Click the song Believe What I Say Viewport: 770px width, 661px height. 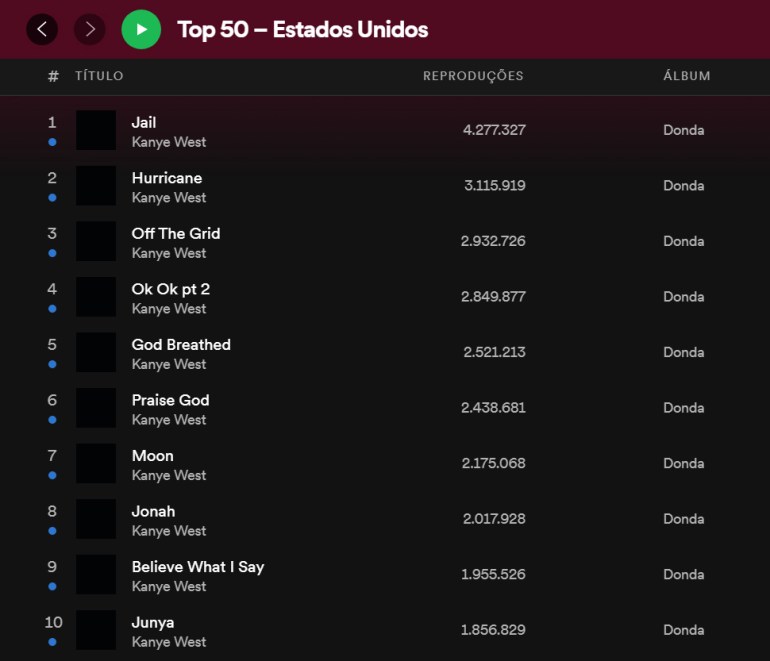point(198,566)
